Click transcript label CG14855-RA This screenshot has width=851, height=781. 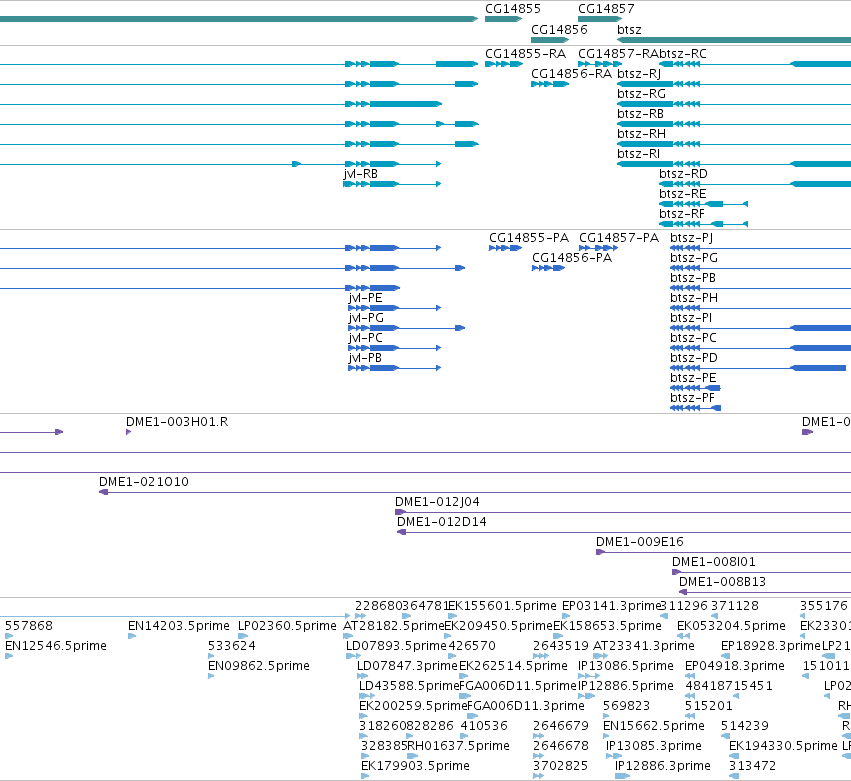525,54
